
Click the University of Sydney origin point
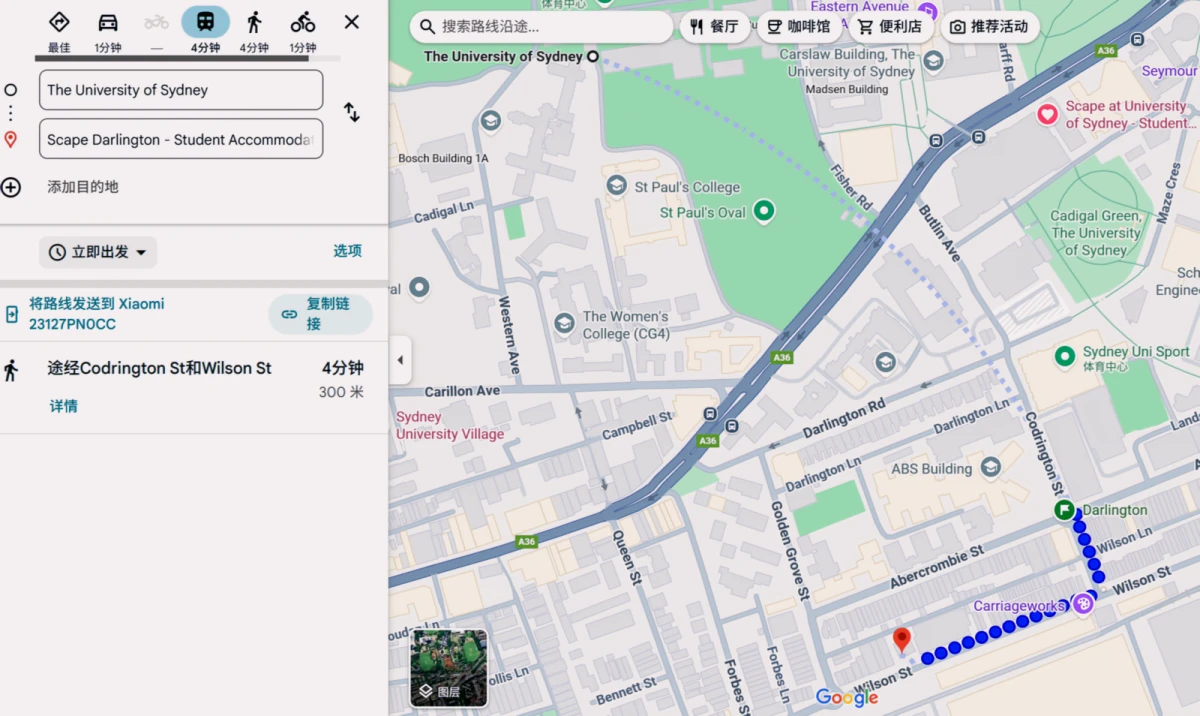point(593,57)
